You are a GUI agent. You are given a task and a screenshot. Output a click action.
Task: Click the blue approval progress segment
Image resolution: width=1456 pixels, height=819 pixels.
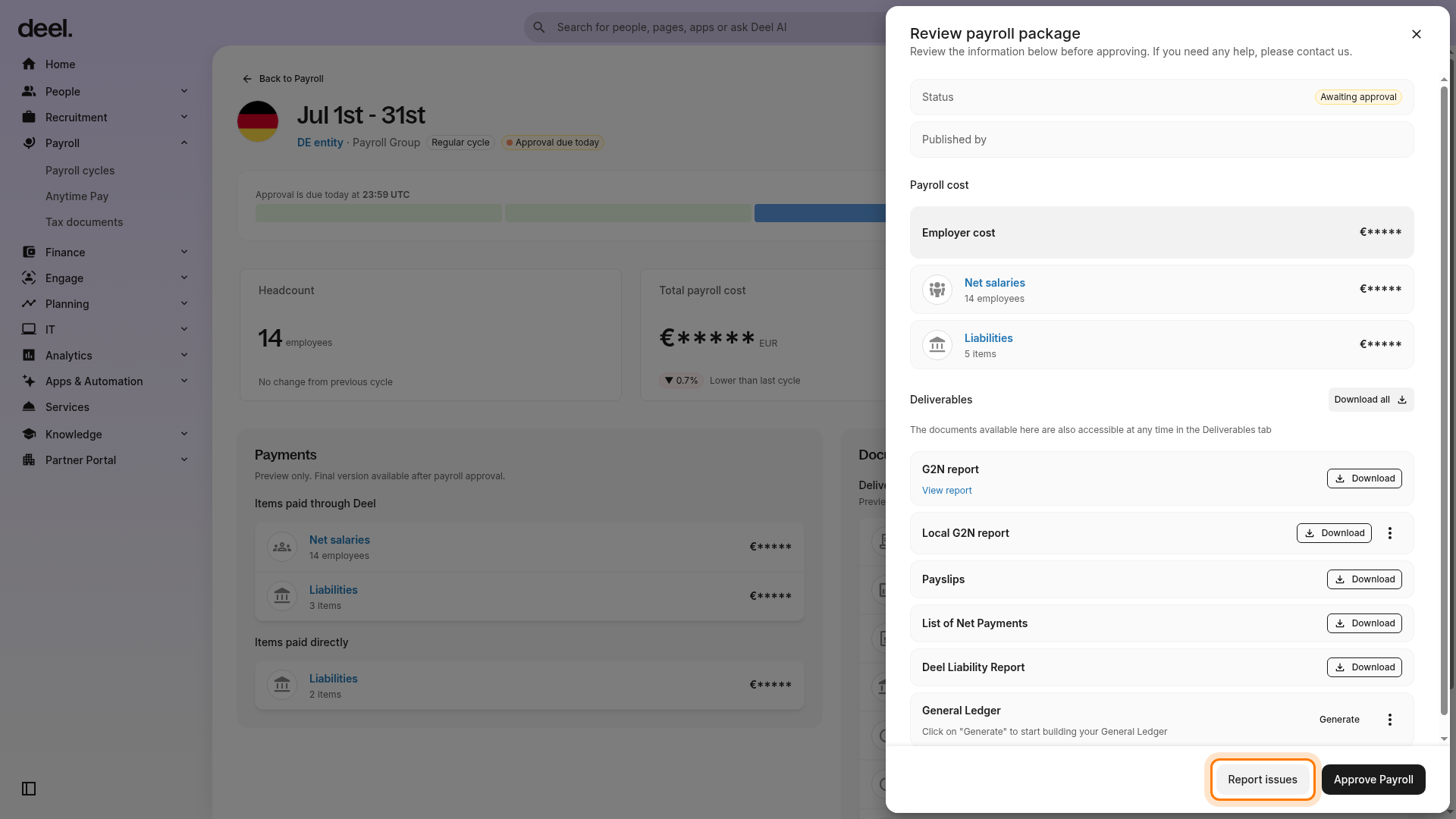pos(820,213)
